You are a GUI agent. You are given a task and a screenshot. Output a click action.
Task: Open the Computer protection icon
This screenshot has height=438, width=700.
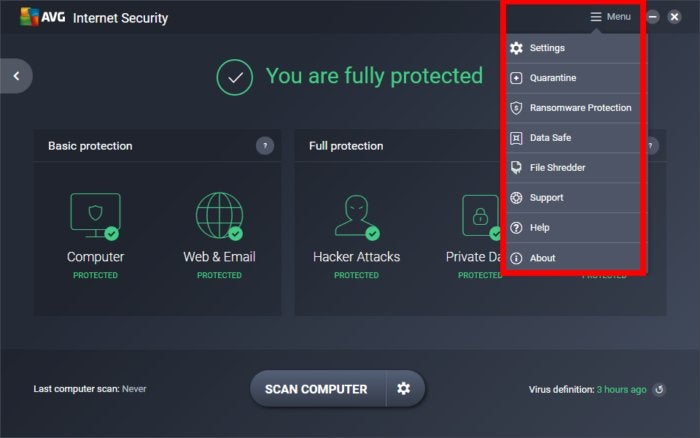point(95,217)
